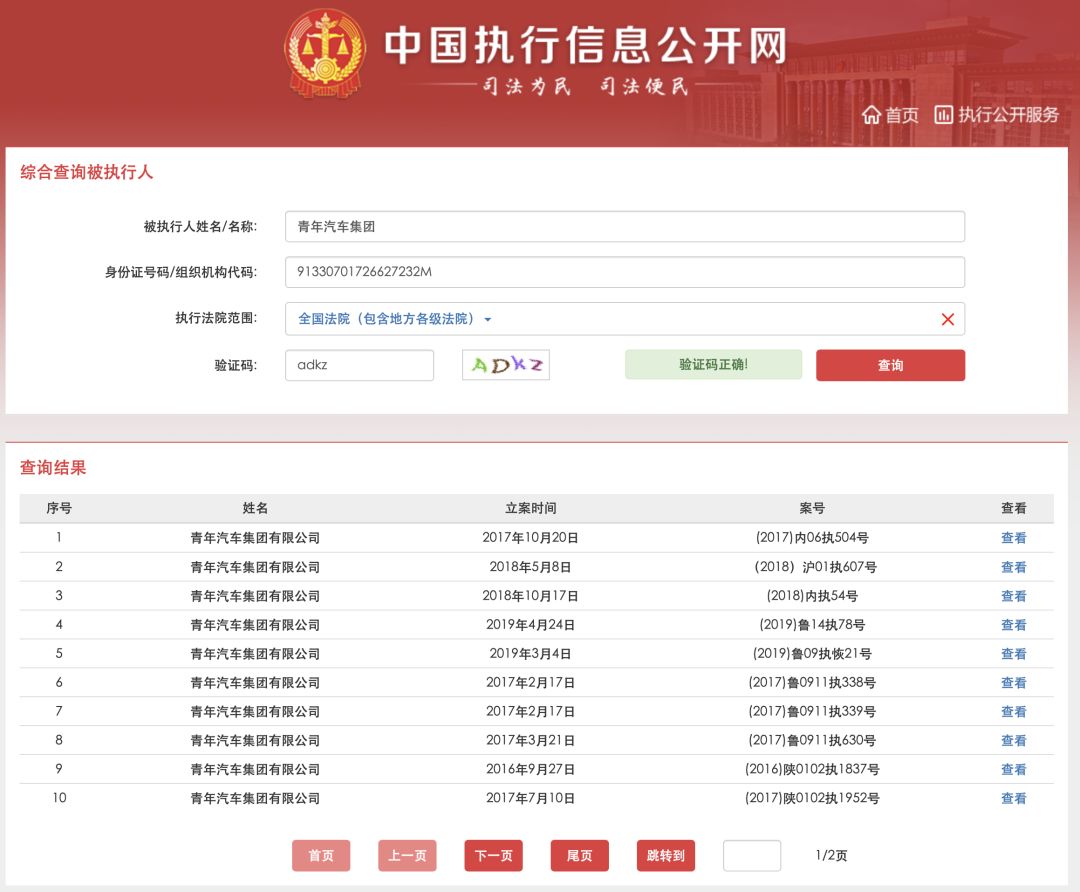Select date cell 2018年10月17日
Image resolution: width=1080 pixels, height=892 pixels.
530,596
